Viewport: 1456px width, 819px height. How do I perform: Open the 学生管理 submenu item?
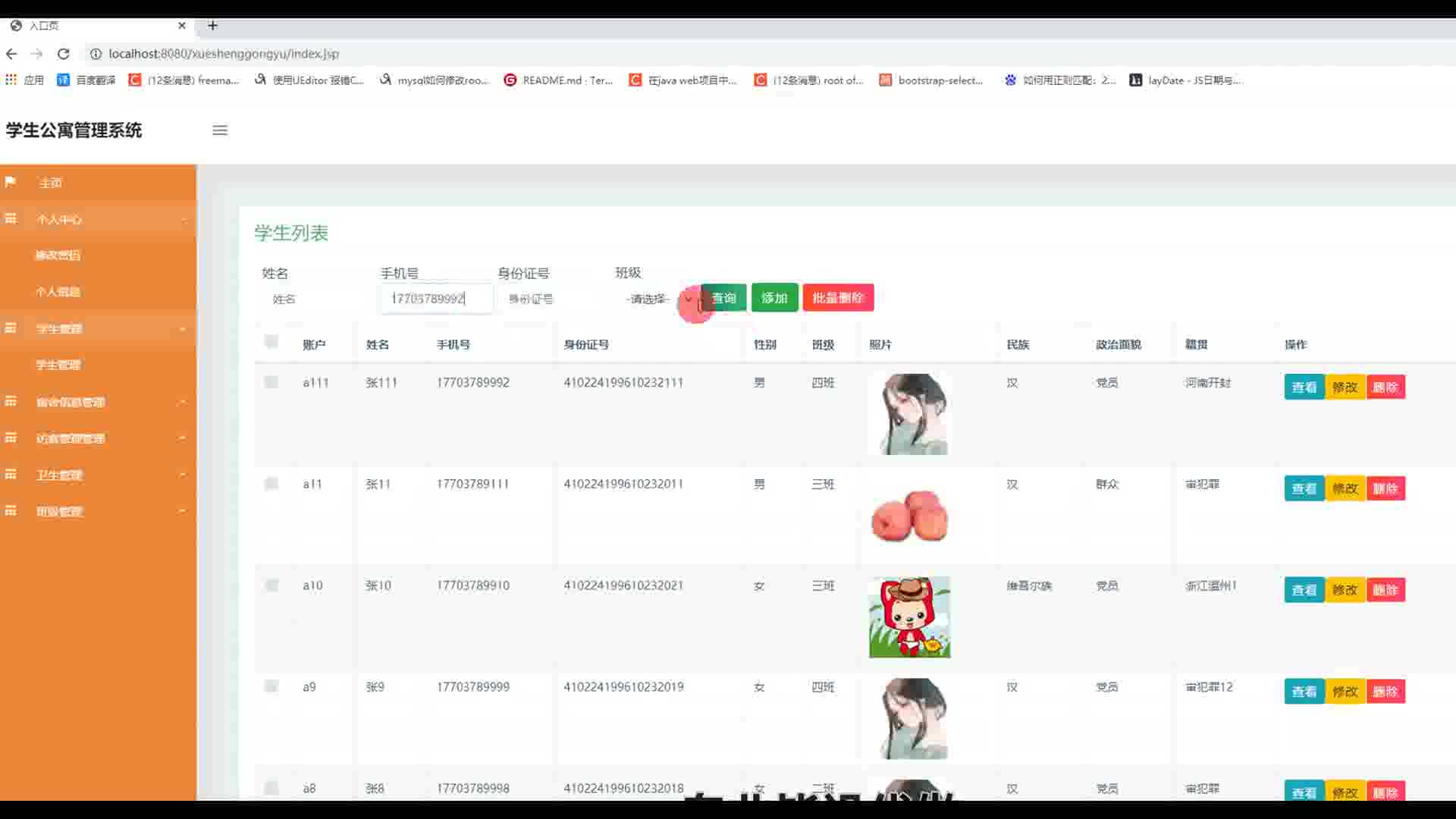coord(58,365)
